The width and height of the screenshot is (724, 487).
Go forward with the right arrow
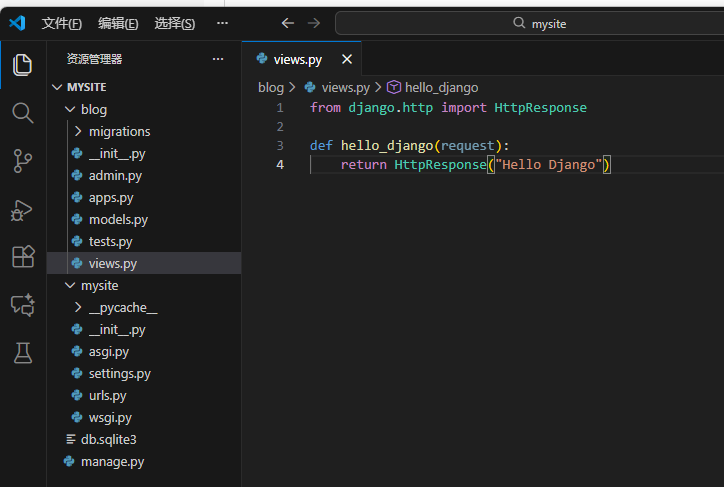coord(314,23)
